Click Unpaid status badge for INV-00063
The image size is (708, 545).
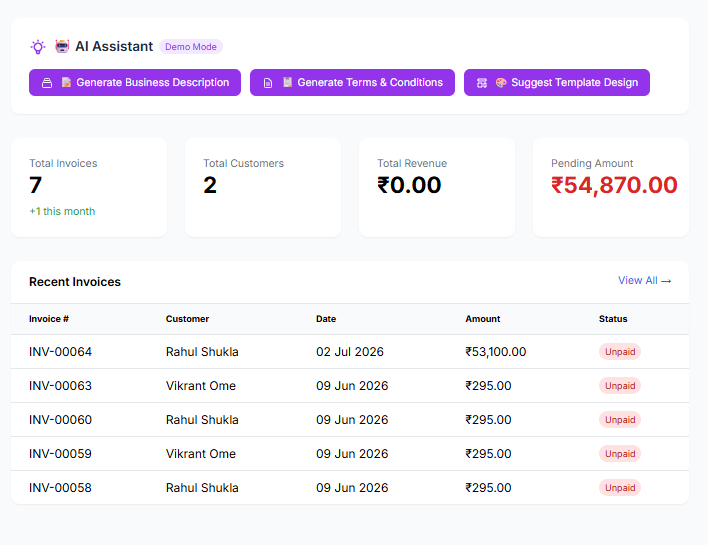click(x=620, y=386)
